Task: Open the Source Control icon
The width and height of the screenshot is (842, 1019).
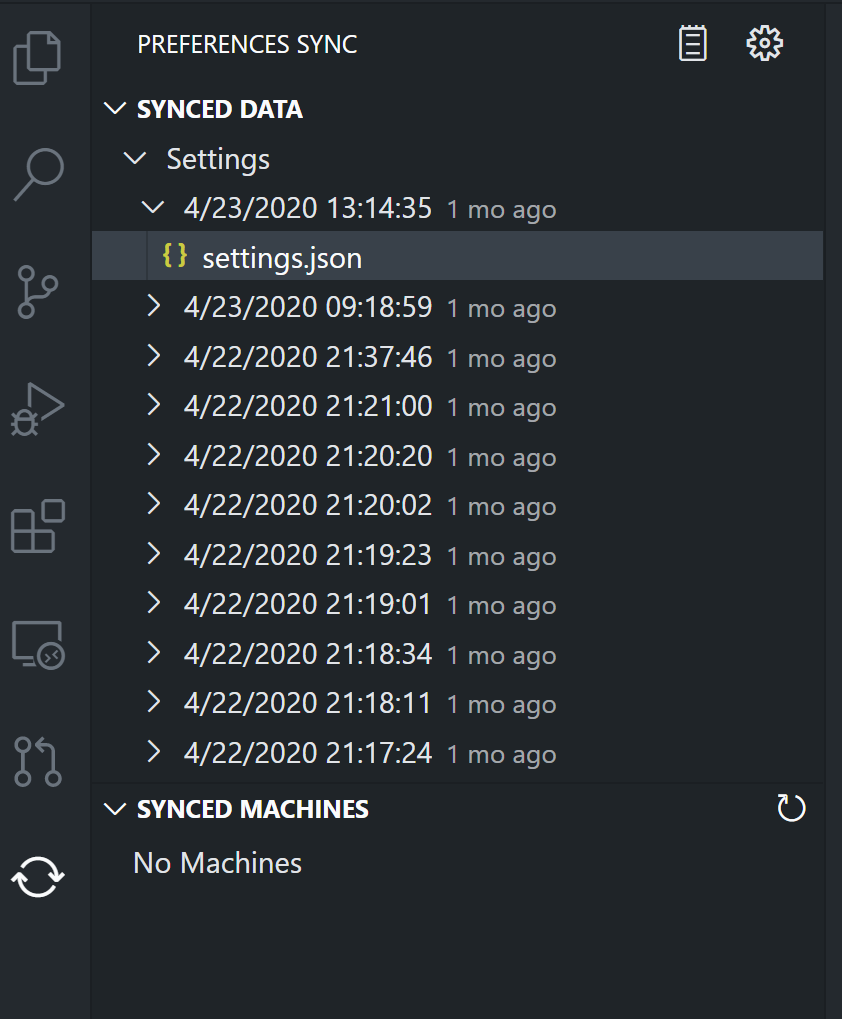Action: [x=37, y=292]
